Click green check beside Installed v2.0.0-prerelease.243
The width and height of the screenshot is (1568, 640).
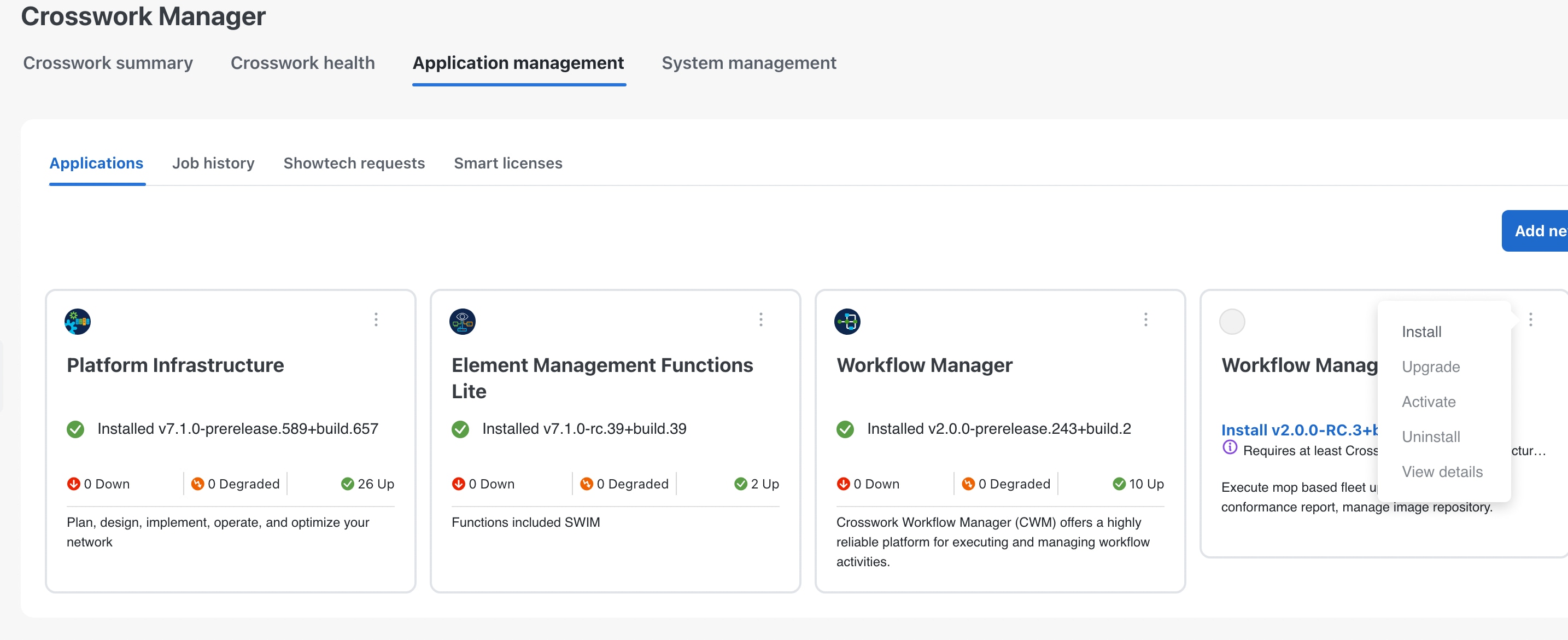[845, 429]
